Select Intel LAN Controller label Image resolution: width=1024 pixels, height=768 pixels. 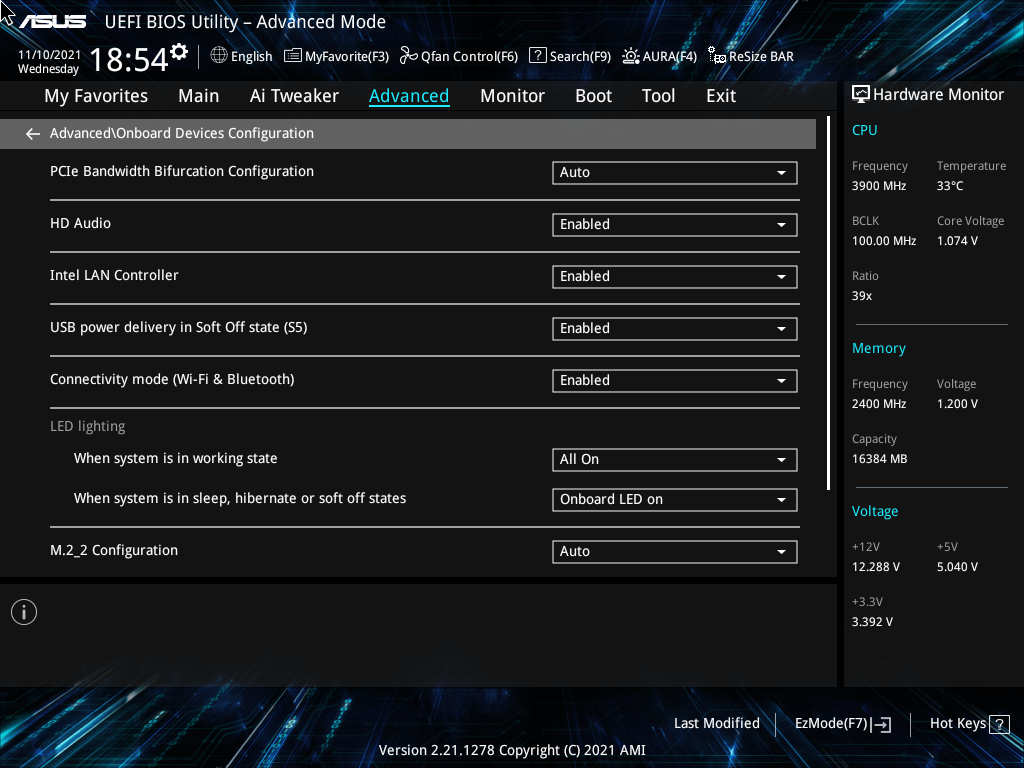click(x=114, y=275)
